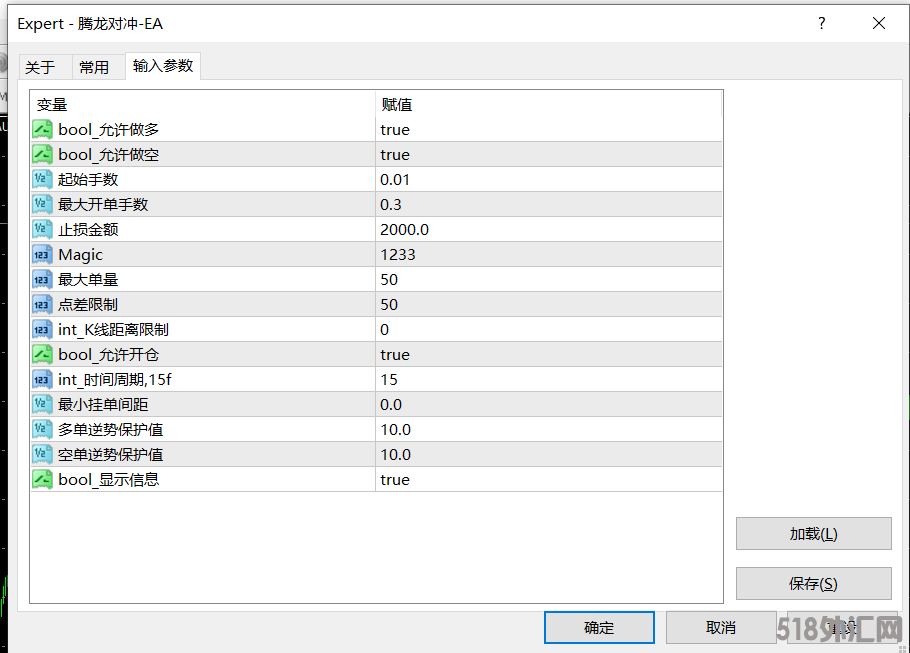Cancel the dialog with 取消
Viewport: 910px width, 653px height.
[x=720, y=627]
